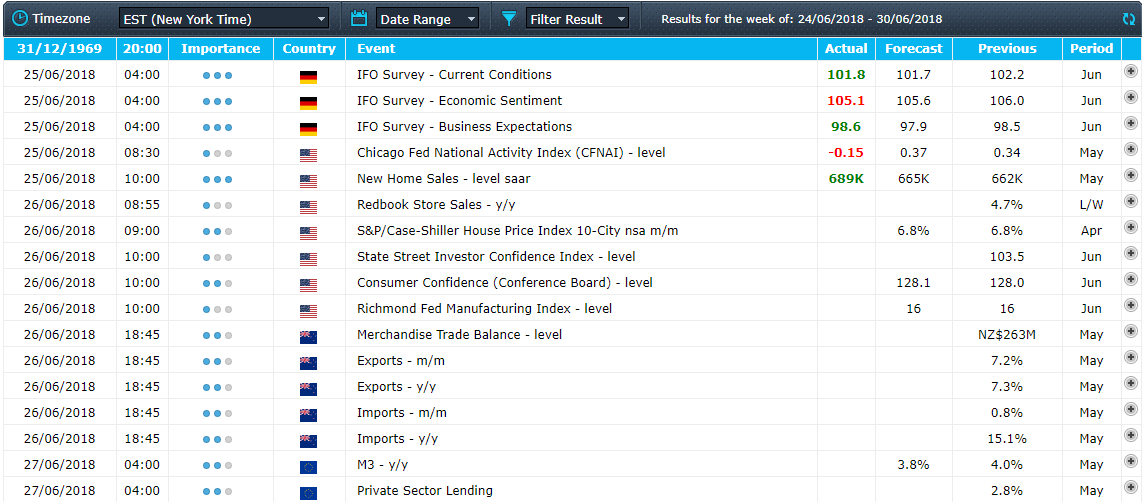1142x502 pixels.
Task: Click the clock icon beside Timezone
Action: [20, 18]
